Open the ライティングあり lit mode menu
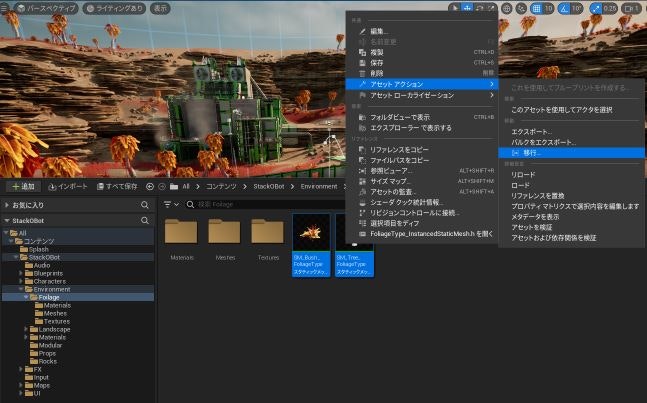 click(114, 8)
